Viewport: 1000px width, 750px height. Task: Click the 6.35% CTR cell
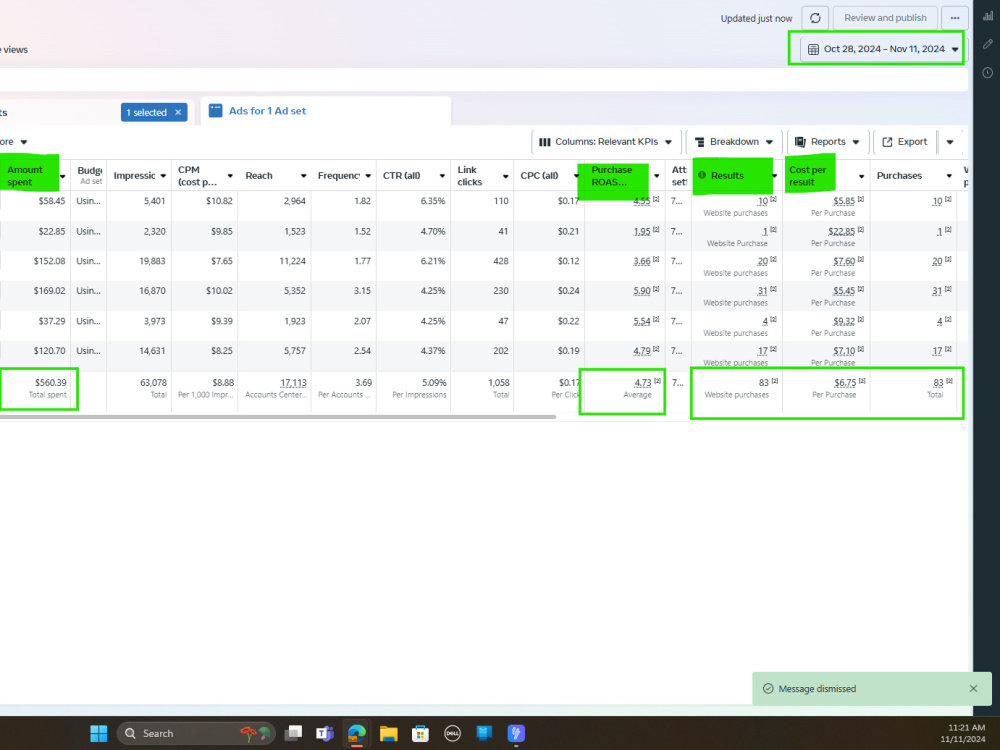[432, 201]
